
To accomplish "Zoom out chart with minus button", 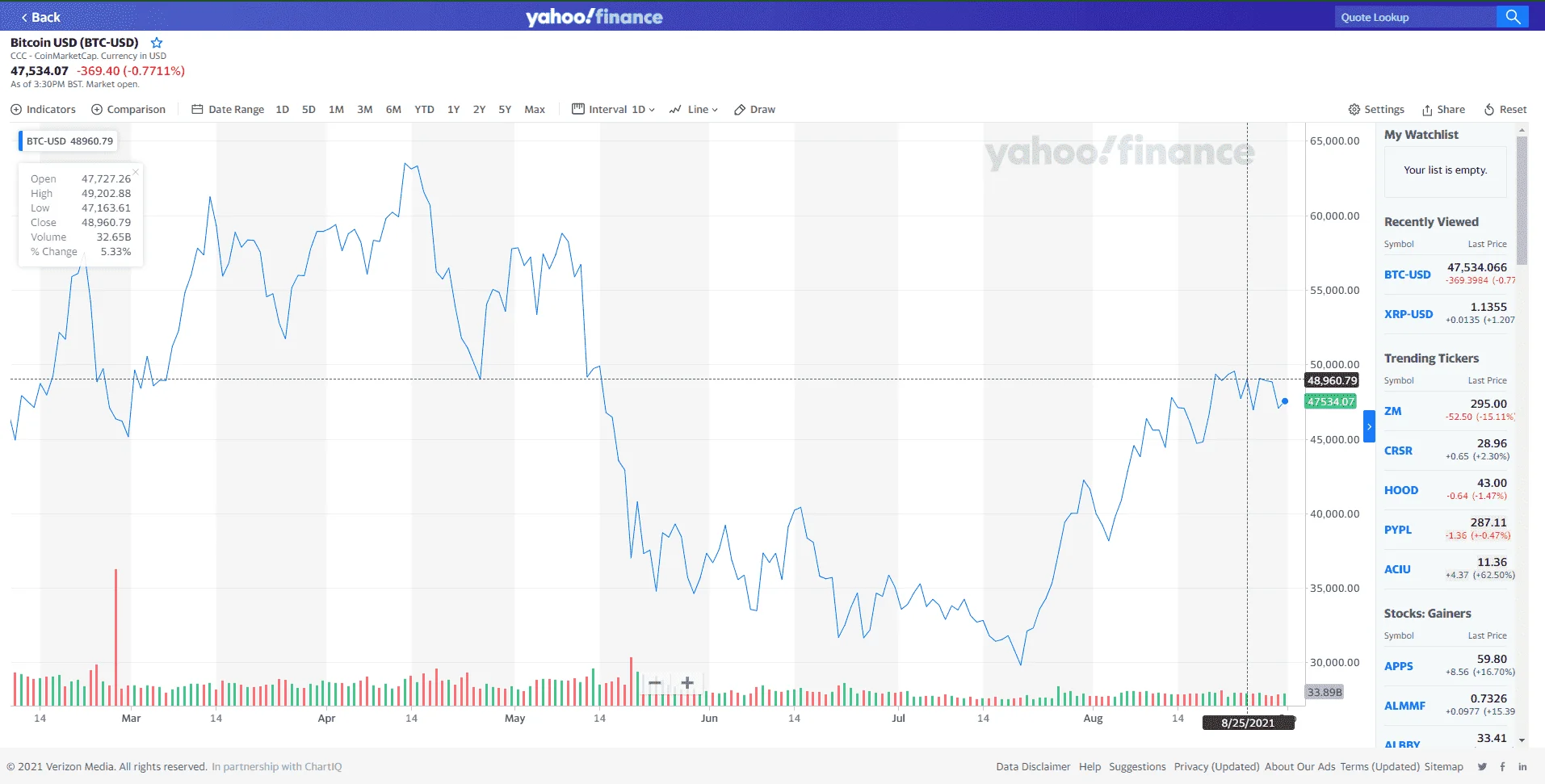I will pyautogui.click(x=655, y=683).
